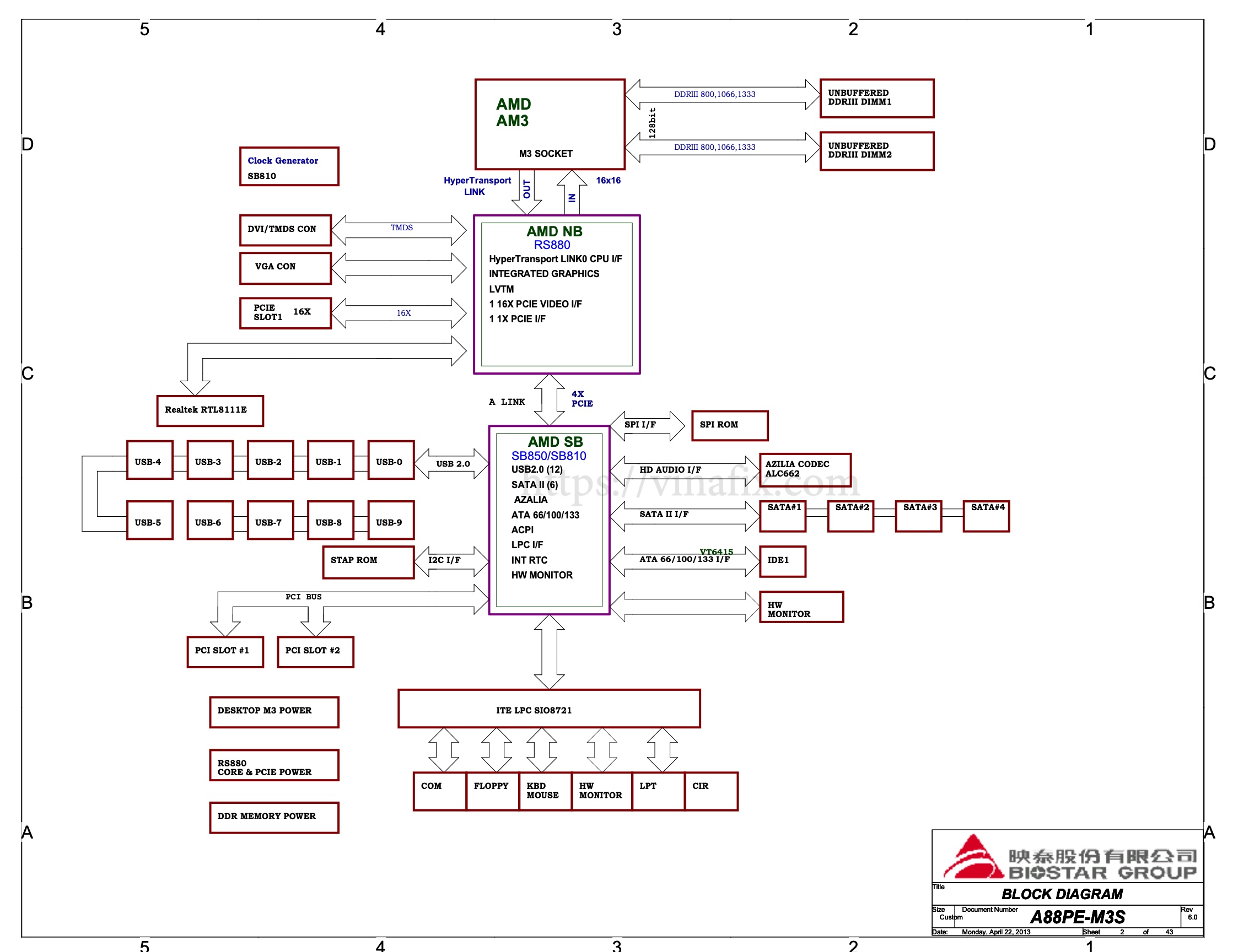Click the AMD NB RS880 title

554,237
